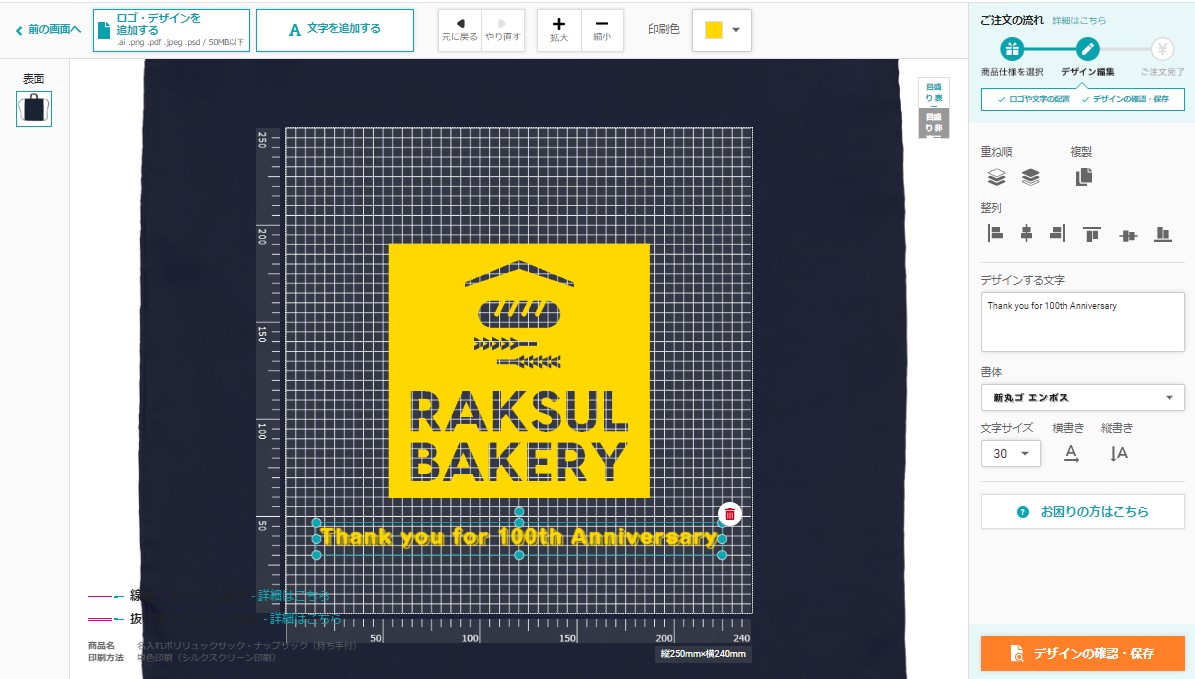Zoom out with 縮小 minus button
This screenshot has width=1195, height=679.
click(602, 30)
